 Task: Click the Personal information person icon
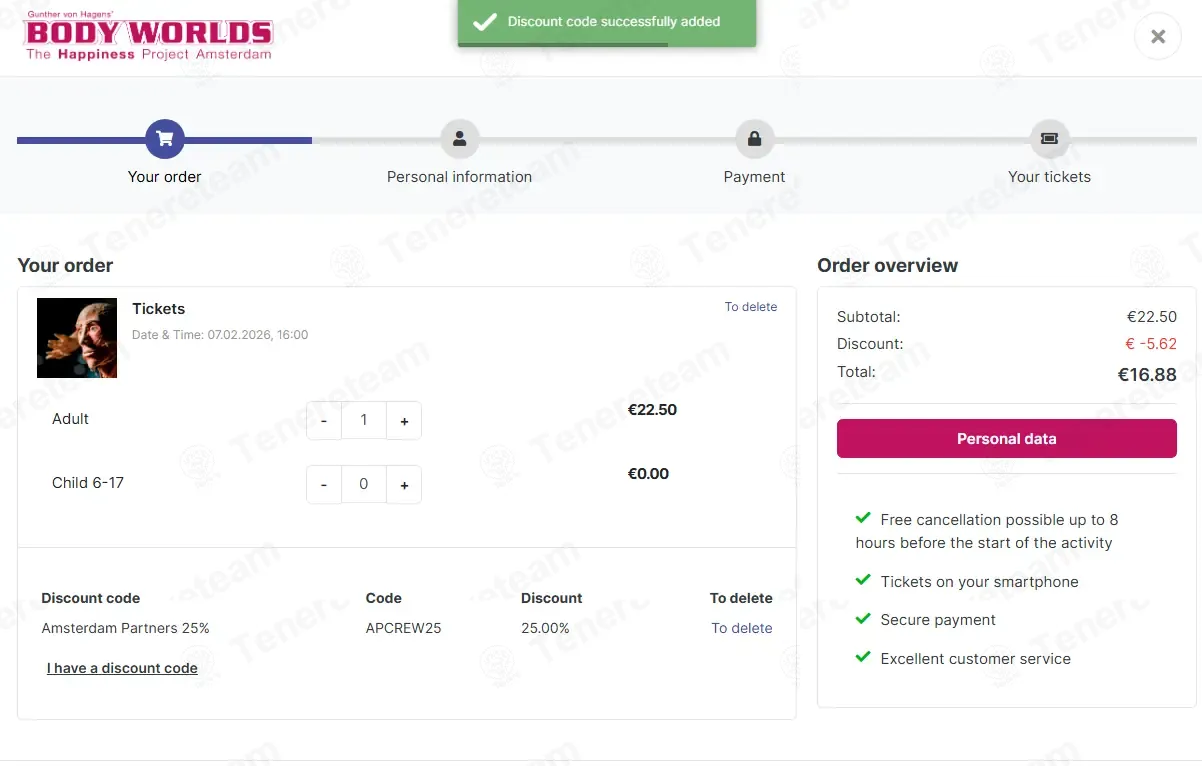pyautogui.click(x=460, y=139)
